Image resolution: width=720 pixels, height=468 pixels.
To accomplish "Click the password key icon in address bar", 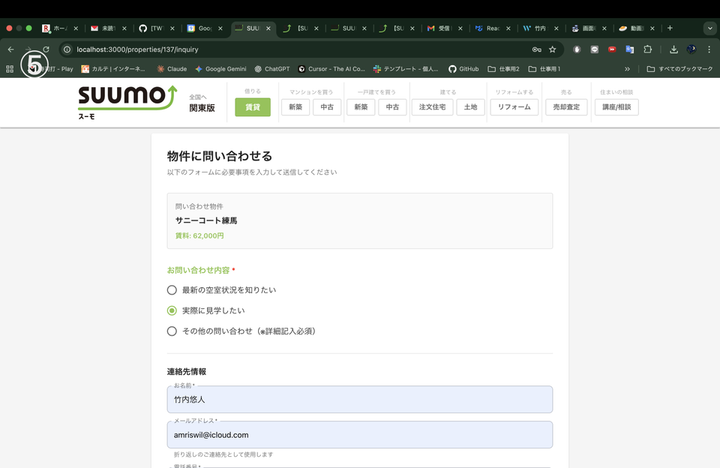I will (536, 49).
